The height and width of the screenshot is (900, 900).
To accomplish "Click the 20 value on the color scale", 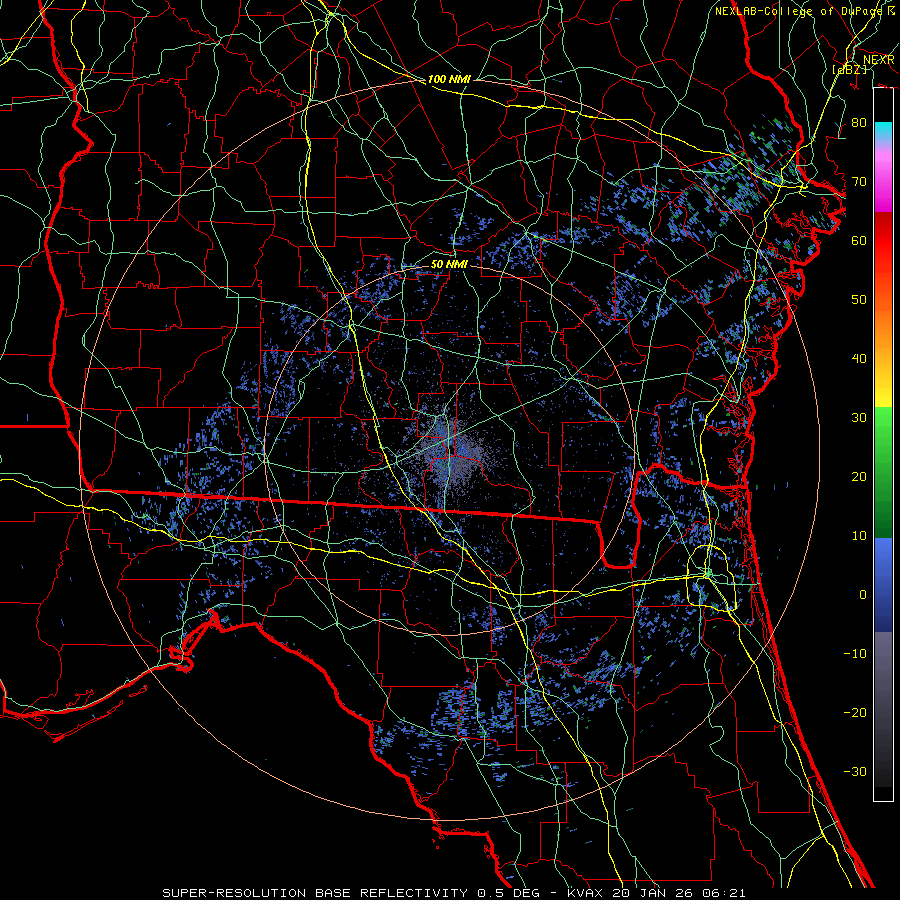I will pyautogui.click(x=859, y=477).
